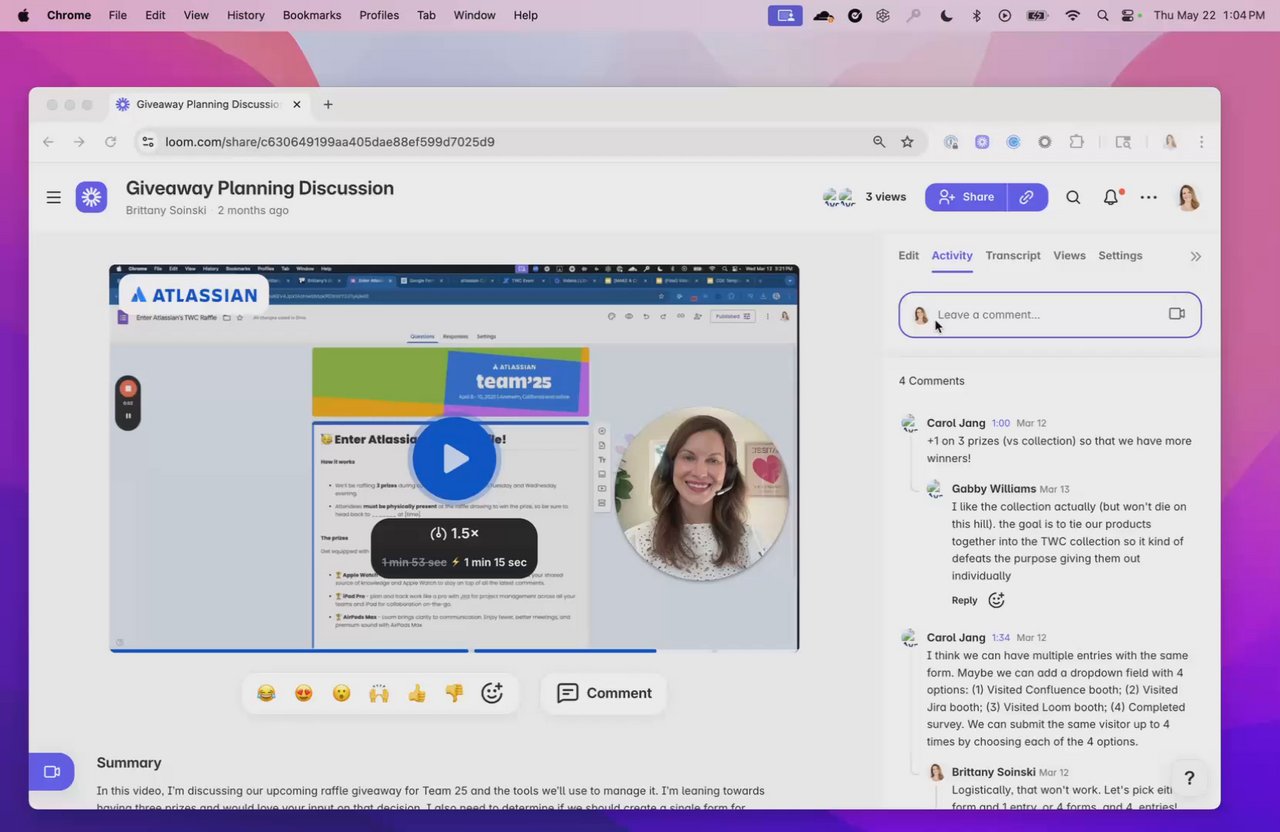The width and height of the screenshot is (1280, 832).
Task: Record a video comment with camera icon
Action: click(1177, 314)
